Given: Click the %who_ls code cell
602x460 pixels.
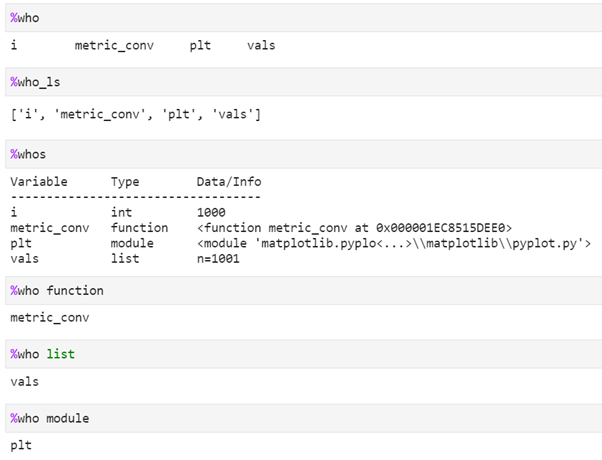Looking at the screenshot, I should pos(303,82).
